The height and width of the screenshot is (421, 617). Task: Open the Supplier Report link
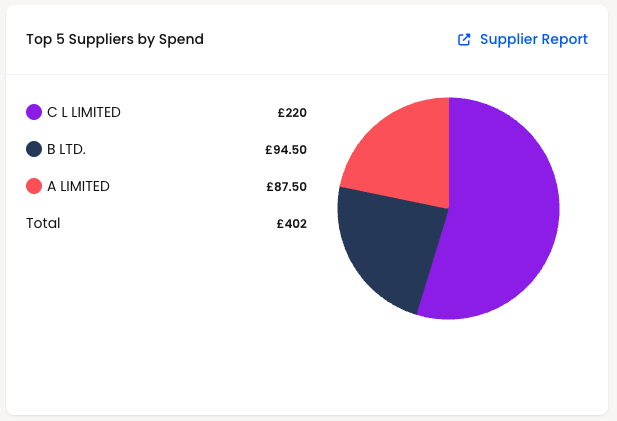point(534,39)
